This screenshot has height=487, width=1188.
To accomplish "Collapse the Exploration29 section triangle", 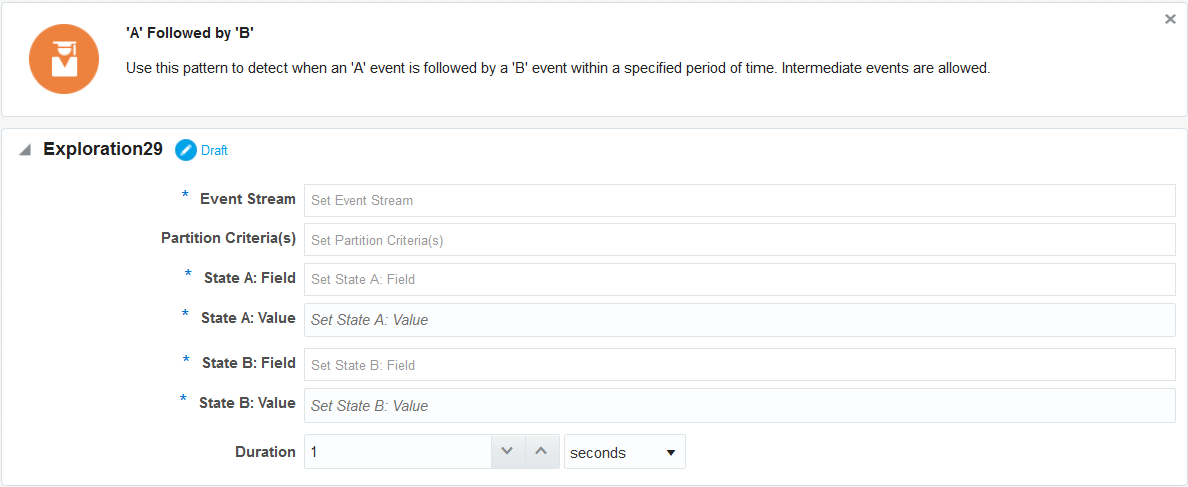I will [25, 150].
